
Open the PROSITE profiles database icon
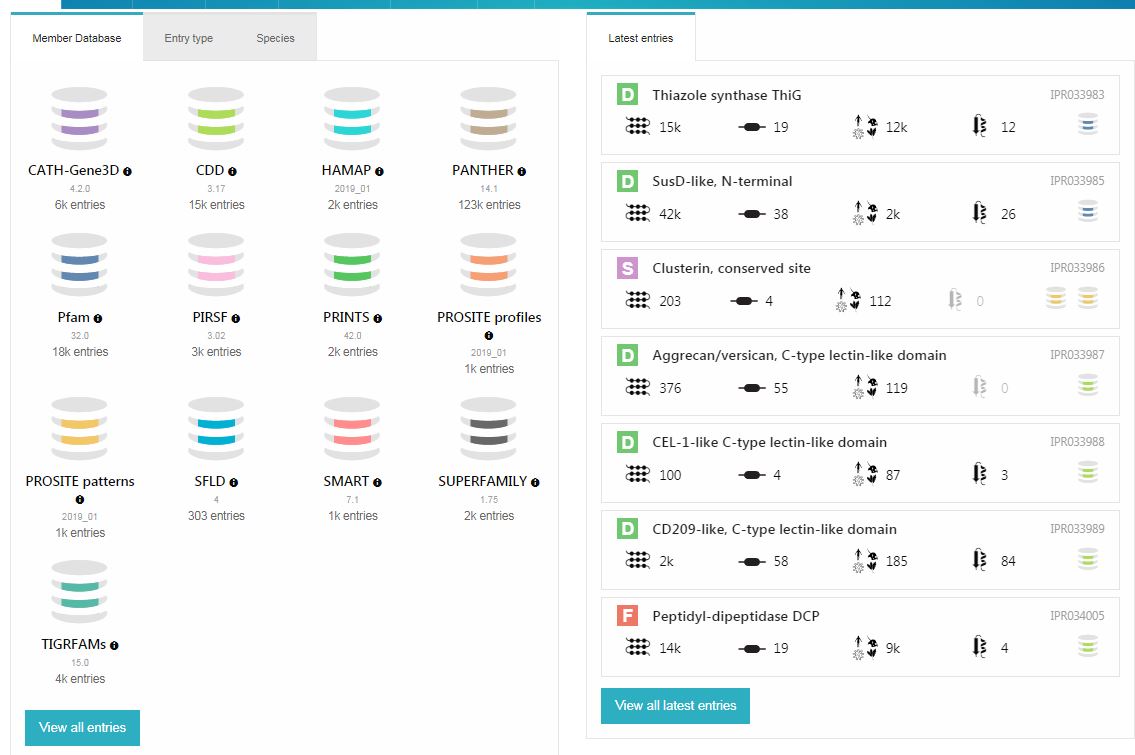(489, 265)
